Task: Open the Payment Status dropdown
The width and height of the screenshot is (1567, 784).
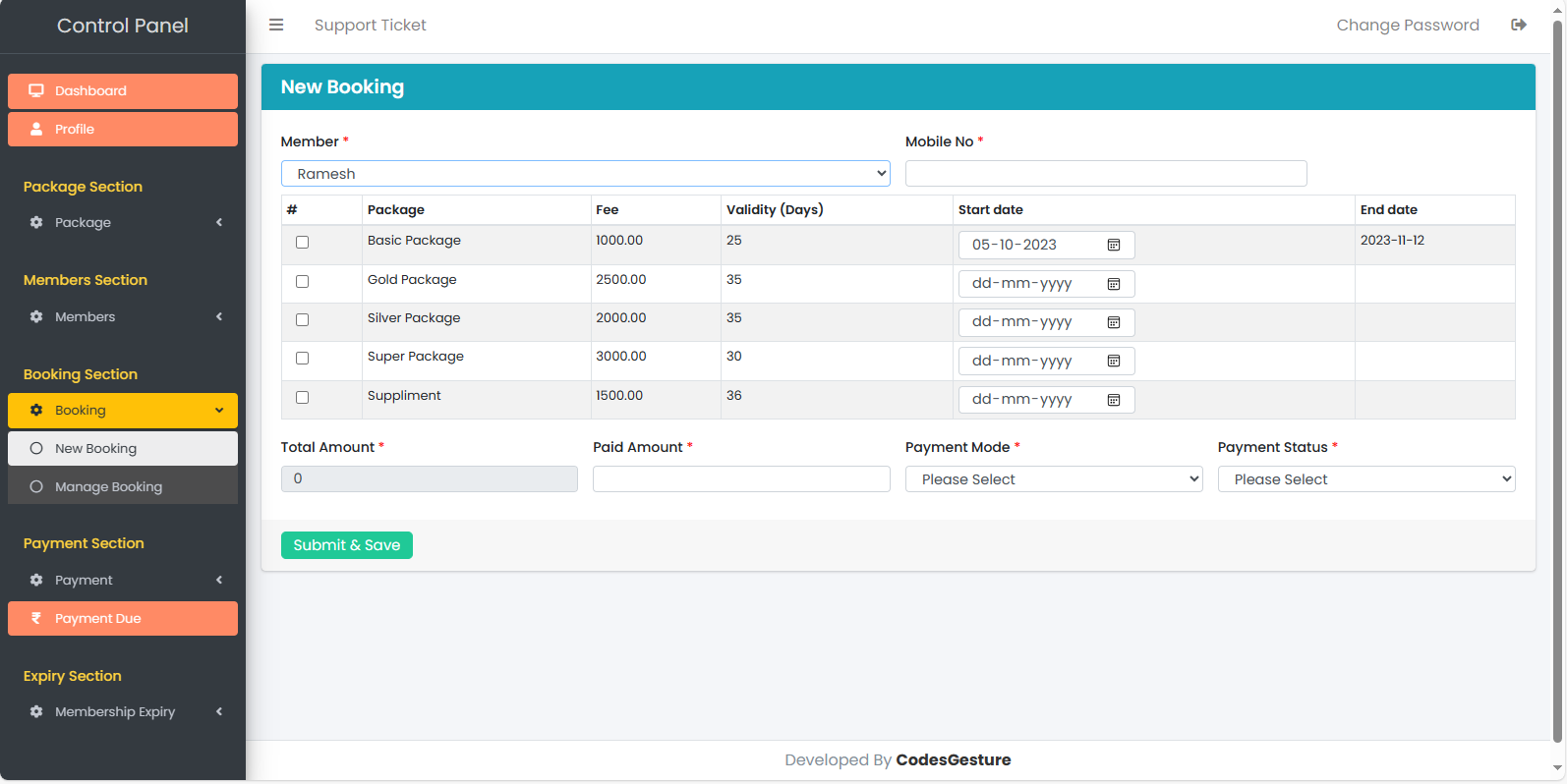Action: pyautogui.click(x=1366, y=479)
